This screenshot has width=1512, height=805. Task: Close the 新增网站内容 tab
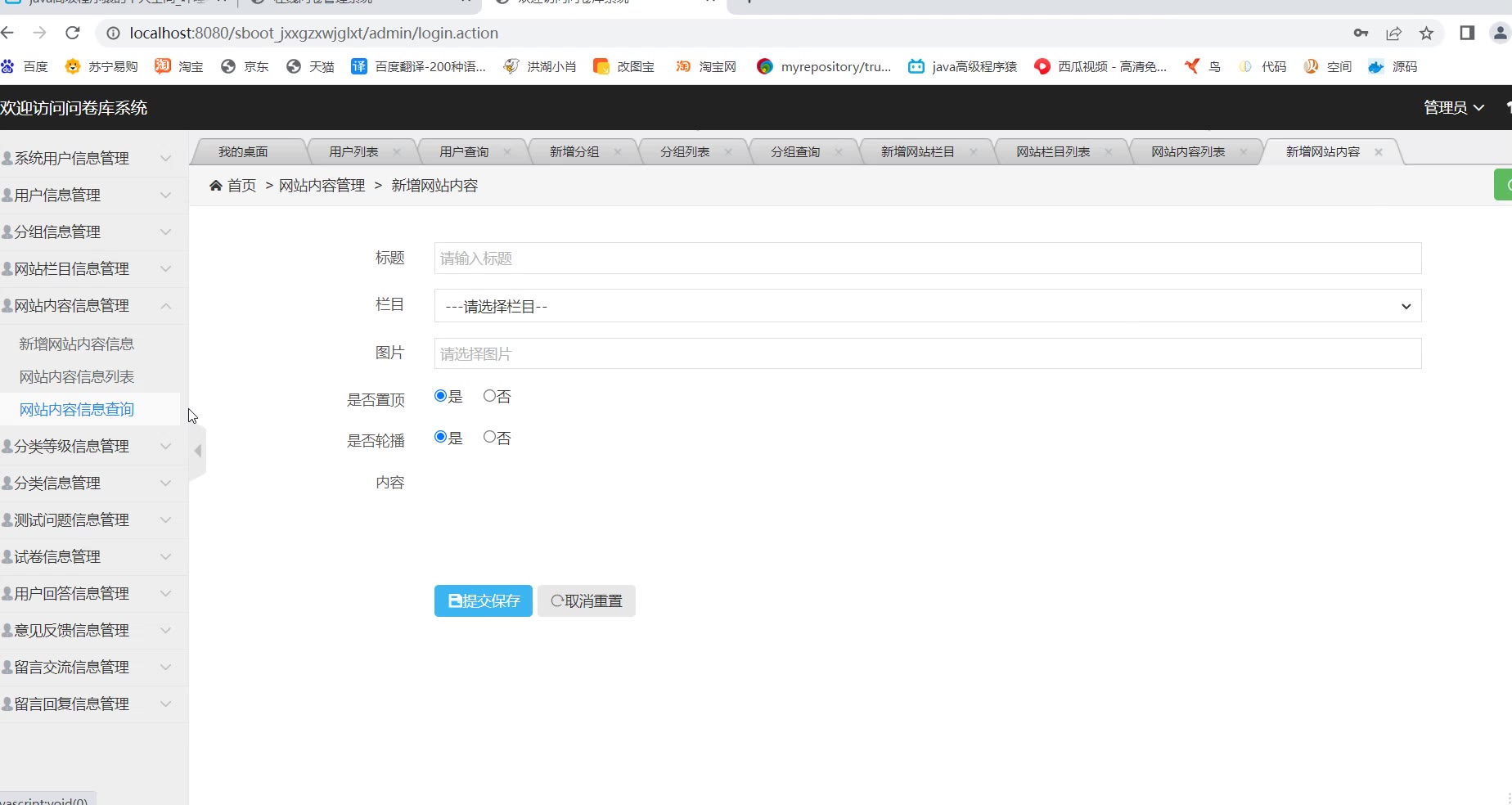(1379, 152)
